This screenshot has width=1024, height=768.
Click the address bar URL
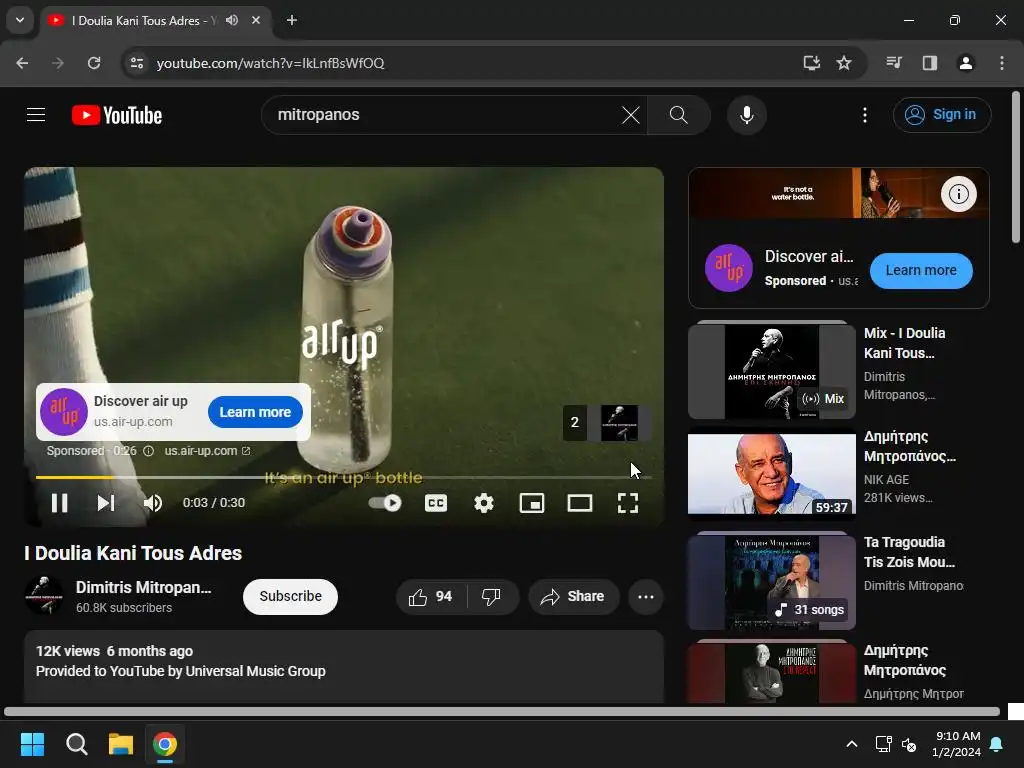(x=270, y=63)
